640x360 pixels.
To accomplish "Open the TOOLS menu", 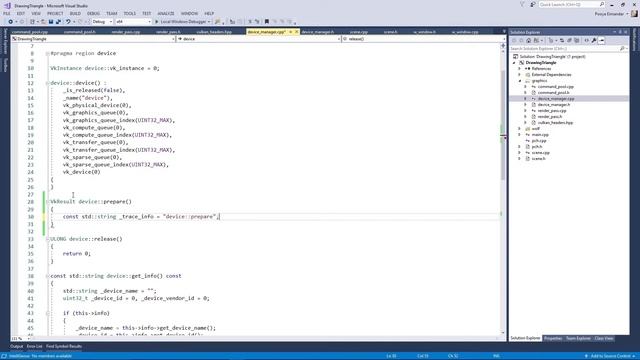I will pos(130,13).
